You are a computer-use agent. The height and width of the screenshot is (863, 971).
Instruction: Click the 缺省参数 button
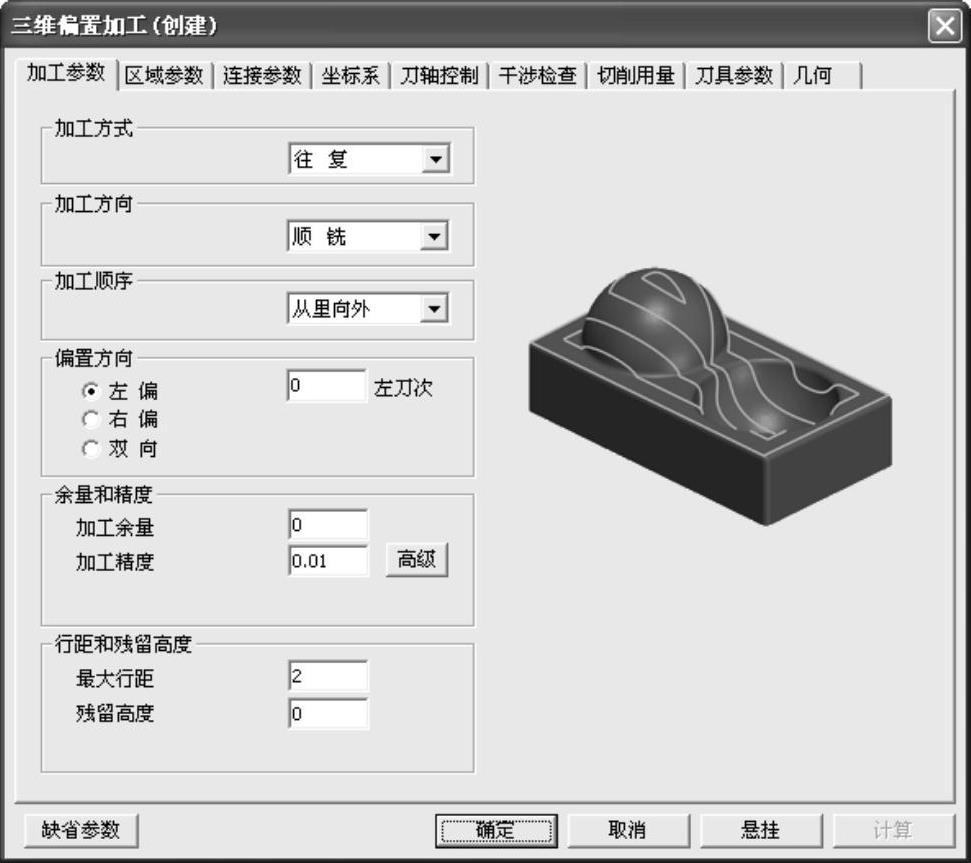click(x=81, y=830)
